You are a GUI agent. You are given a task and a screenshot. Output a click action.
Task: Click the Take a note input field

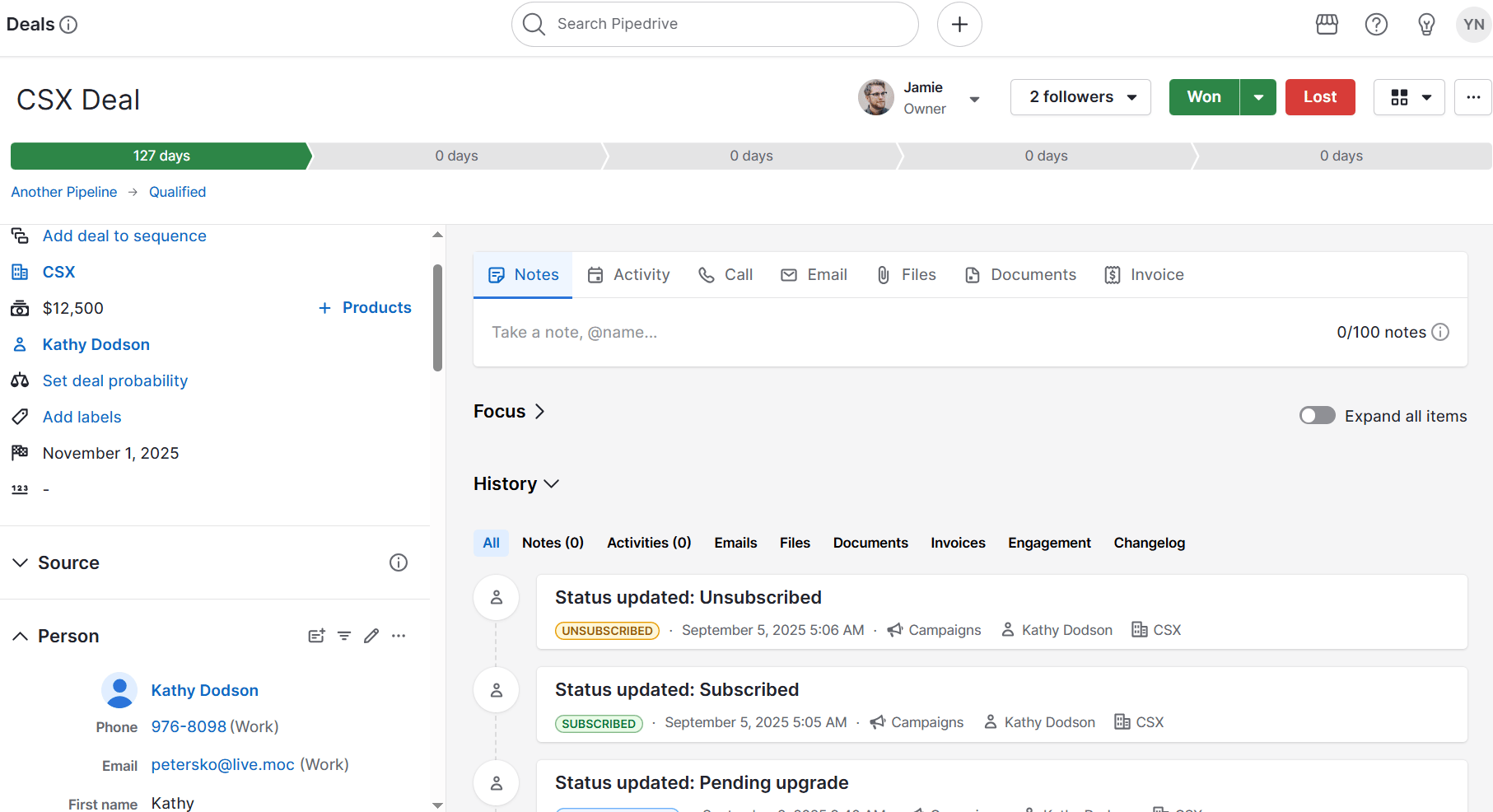click(741, 332)
